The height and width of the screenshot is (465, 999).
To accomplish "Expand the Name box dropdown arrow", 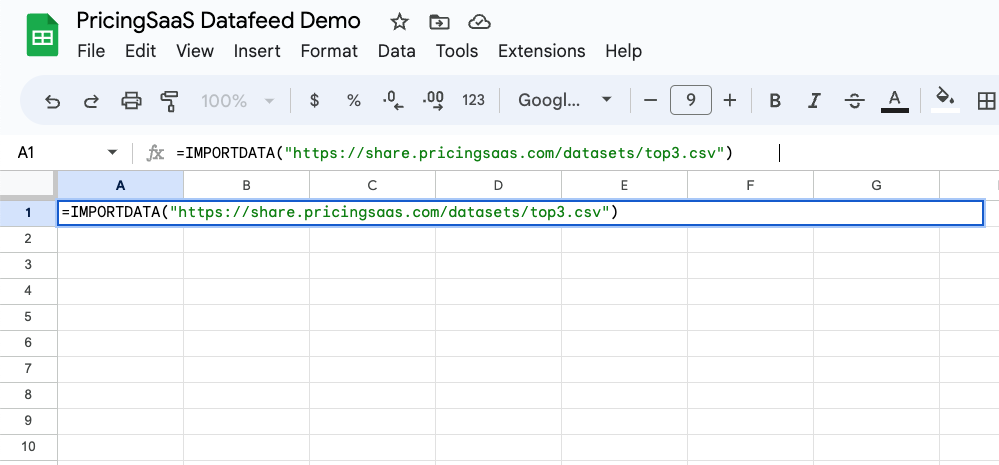I will pos(113,153).
